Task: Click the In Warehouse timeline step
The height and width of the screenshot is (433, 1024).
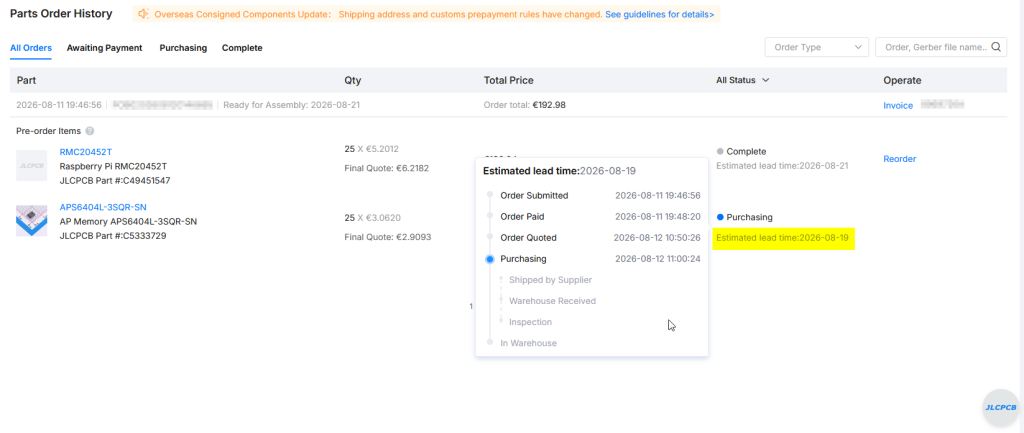Action: (x=529, y=343)
